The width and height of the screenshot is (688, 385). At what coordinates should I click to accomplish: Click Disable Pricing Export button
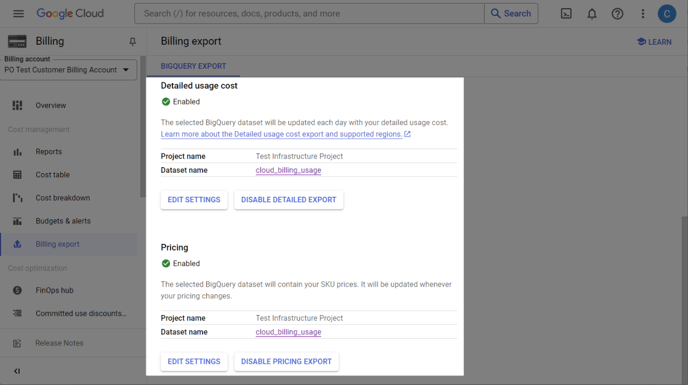286,361
